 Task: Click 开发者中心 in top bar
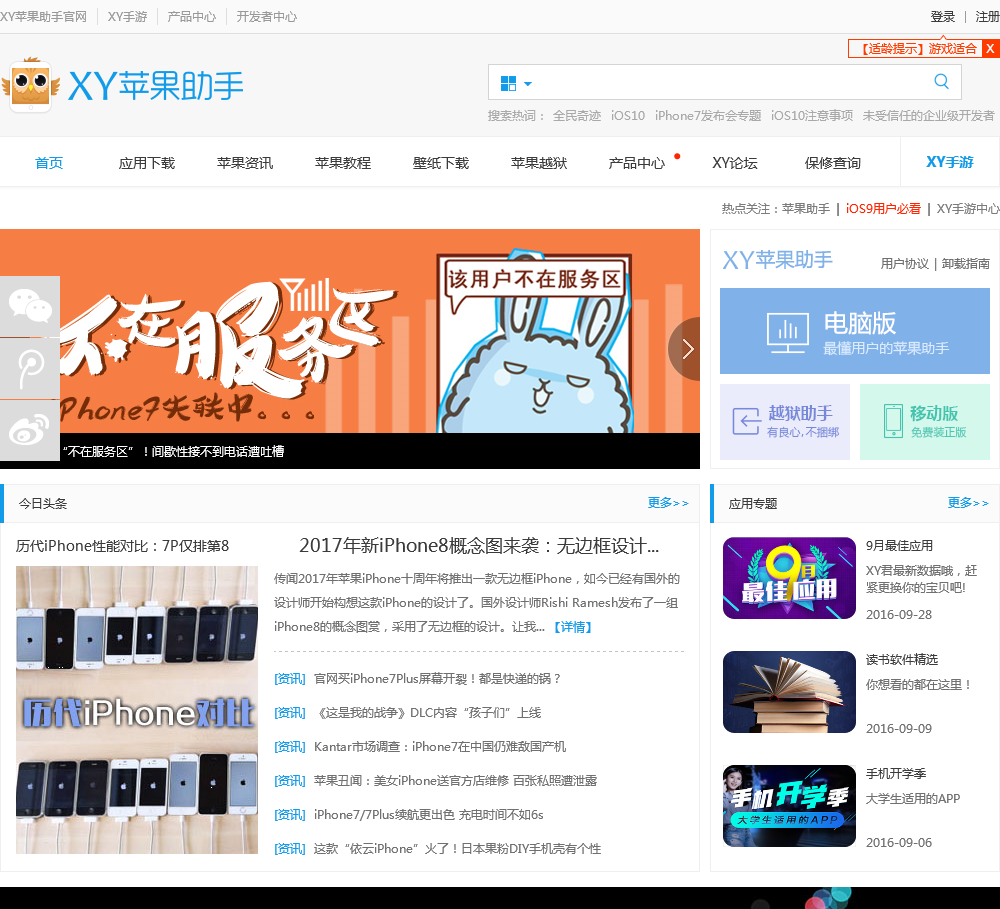point(267,17)
